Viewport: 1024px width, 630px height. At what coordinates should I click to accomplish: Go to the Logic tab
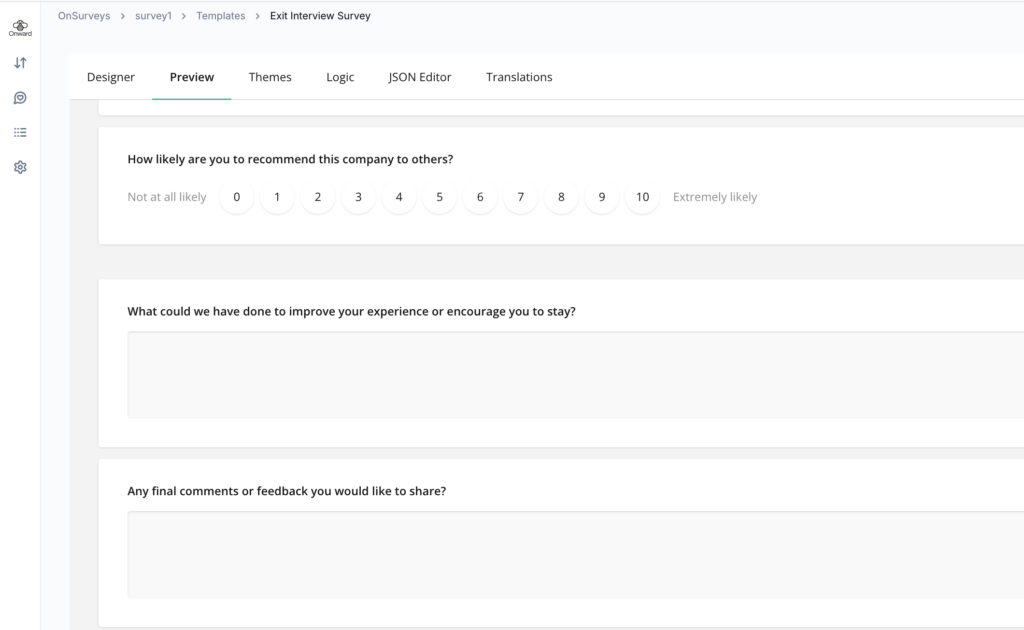tap(340, 77)
